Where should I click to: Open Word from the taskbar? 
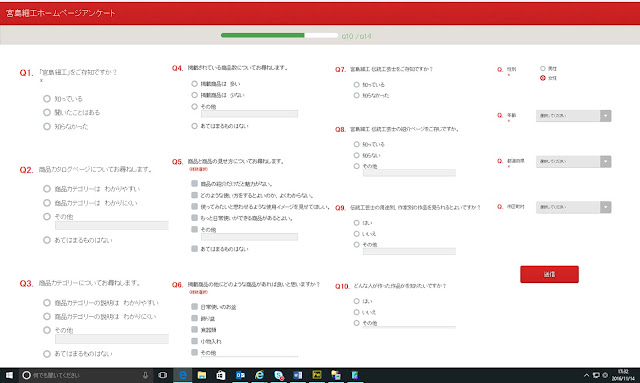pyautogui.click(x=298, y=375)
